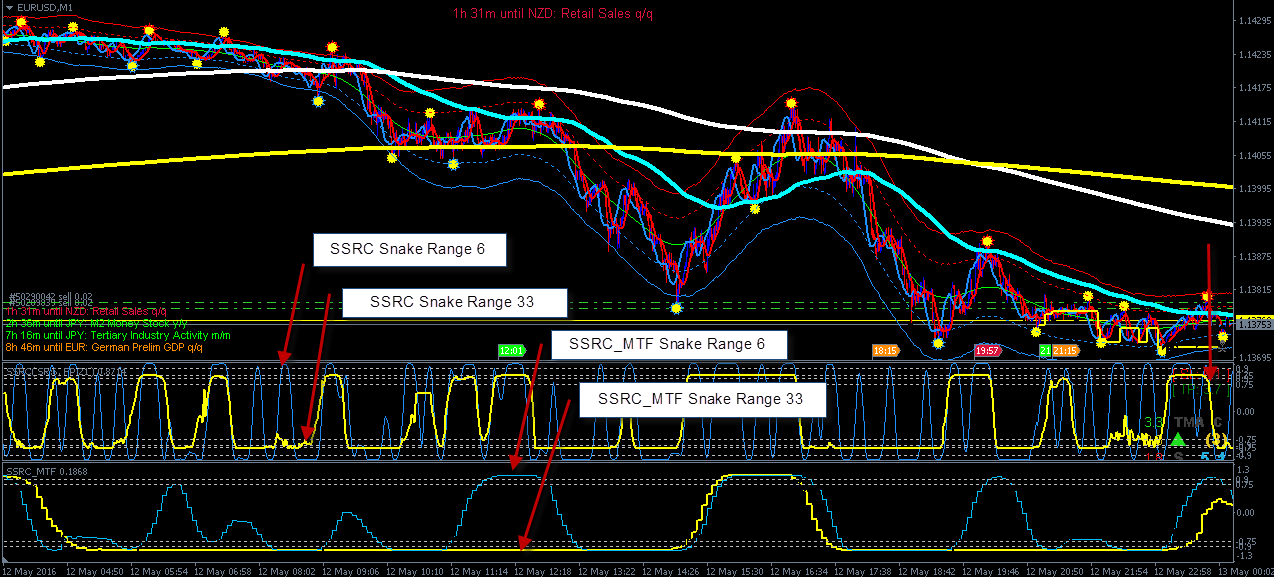This screenshot has width=1274, height=577.
Task: Click the 12 May 11:14 time axis label
Action: [x=481, y=570]
